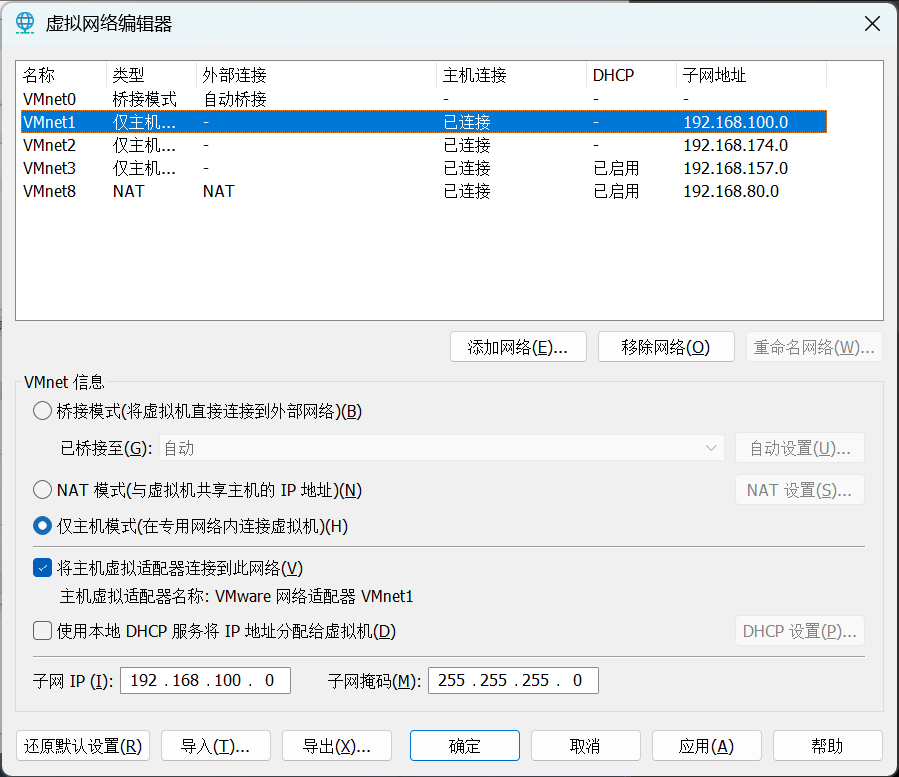Click 添加网络(E)... button
Screen dimensions: 899x777
point(518,347)
